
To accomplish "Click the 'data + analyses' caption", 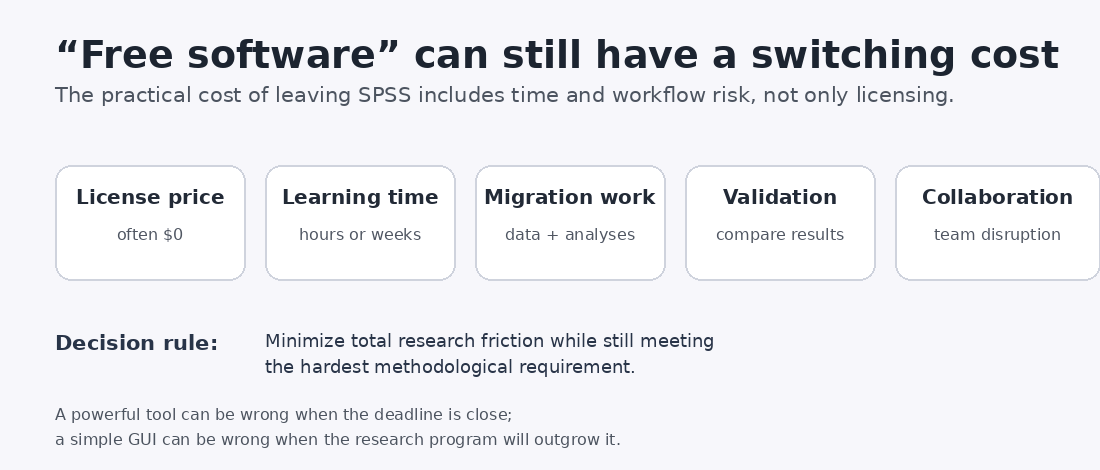I will [570, 235].
